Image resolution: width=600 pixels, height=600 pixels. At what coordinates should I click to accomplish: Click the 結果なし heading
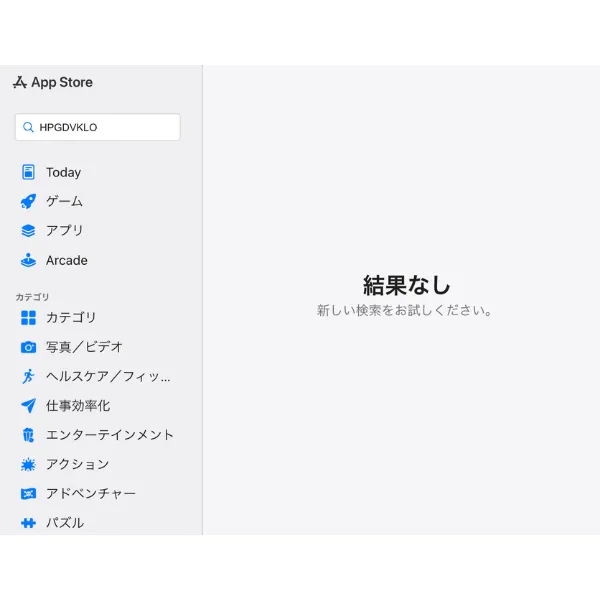[406, 285]
